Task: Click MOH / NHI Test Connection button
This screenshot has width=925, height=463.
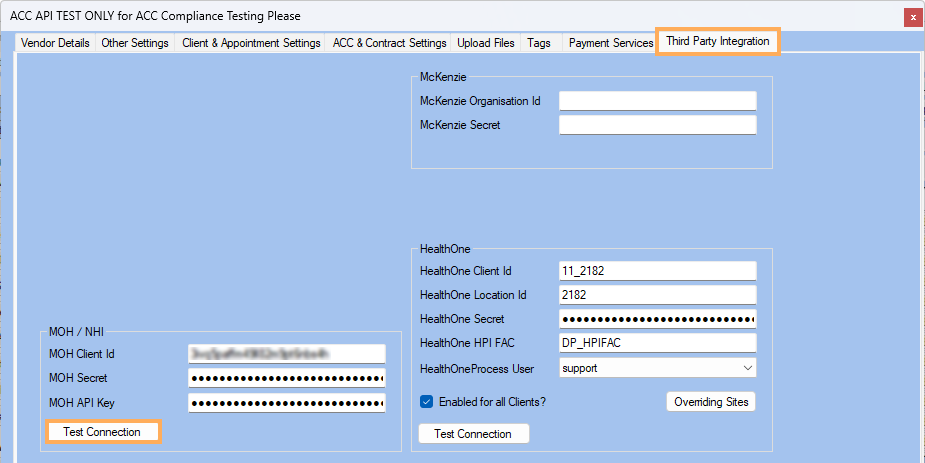Action: (x=104, y=432)
